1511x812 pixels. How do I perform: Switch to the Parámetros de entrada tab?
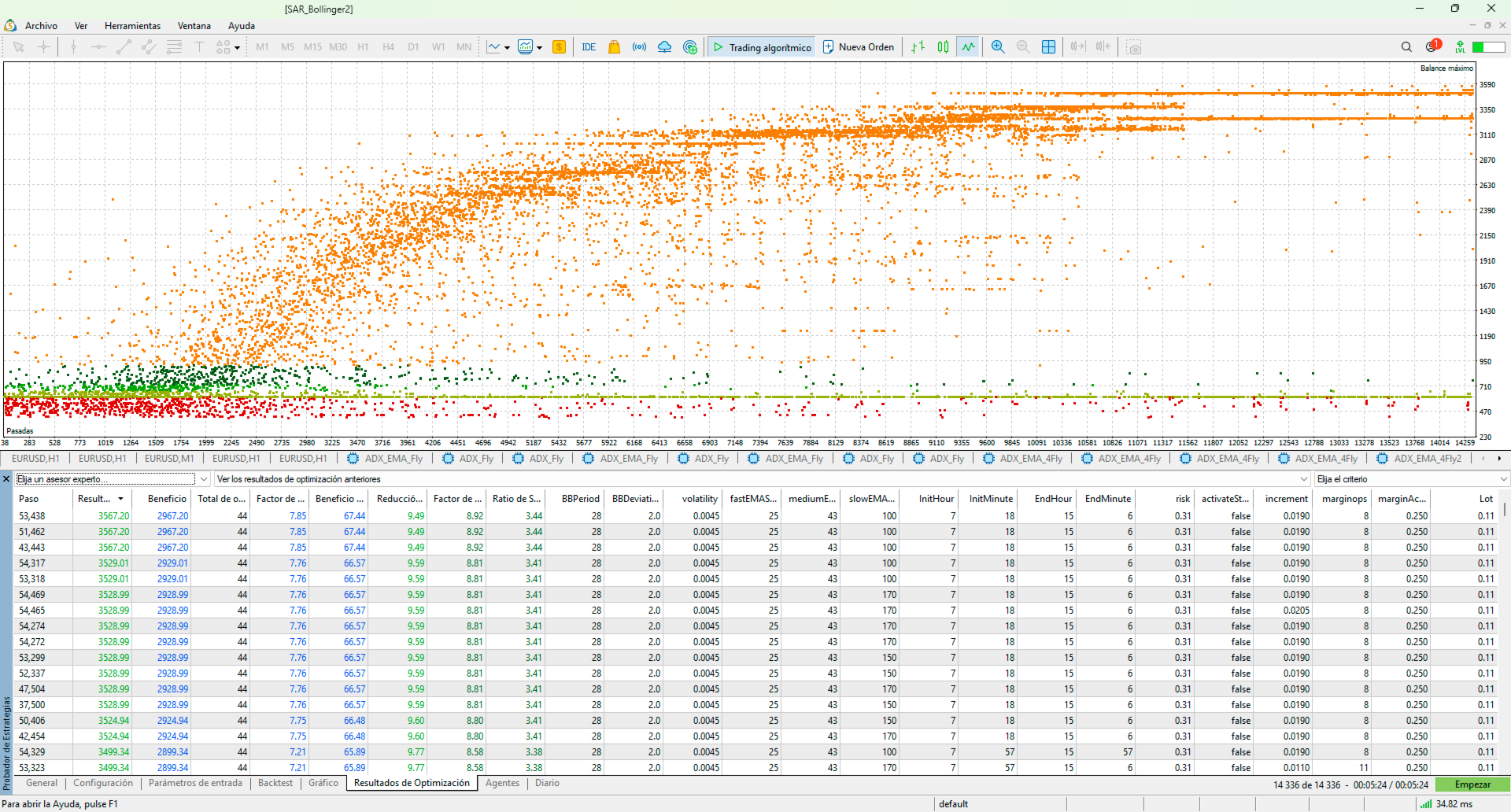click(195, 783)
